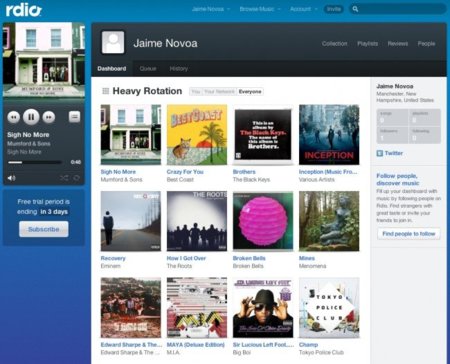Seek in the song progress bar
This screenshot has height=364, width=450.
click(35, 162)
